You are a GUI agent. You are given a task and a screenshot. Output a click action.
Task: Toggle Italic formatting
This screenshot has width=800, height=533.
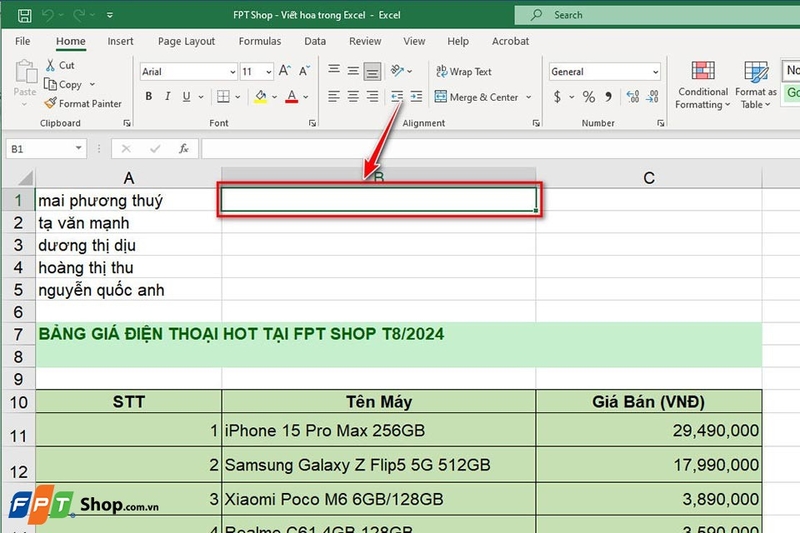coord(167,96)
